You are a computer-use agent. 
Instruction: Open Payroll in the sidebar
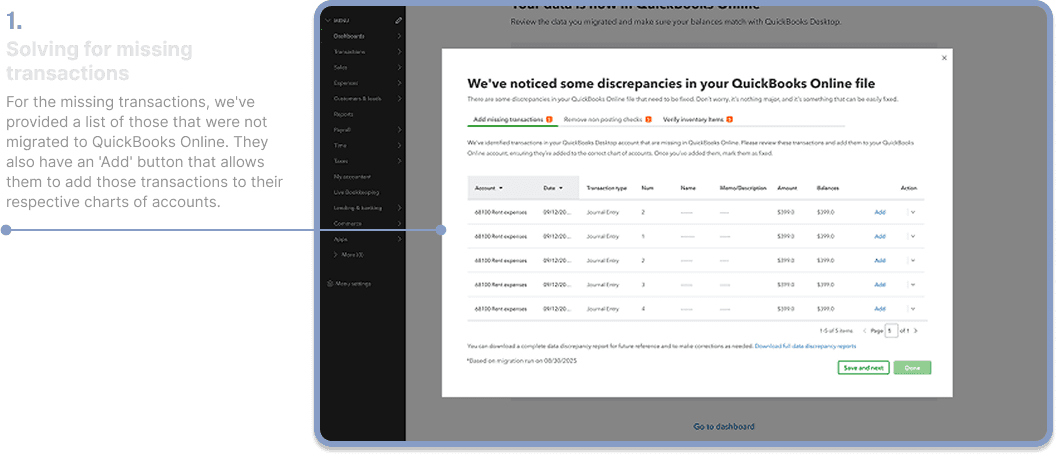[342, 129]
